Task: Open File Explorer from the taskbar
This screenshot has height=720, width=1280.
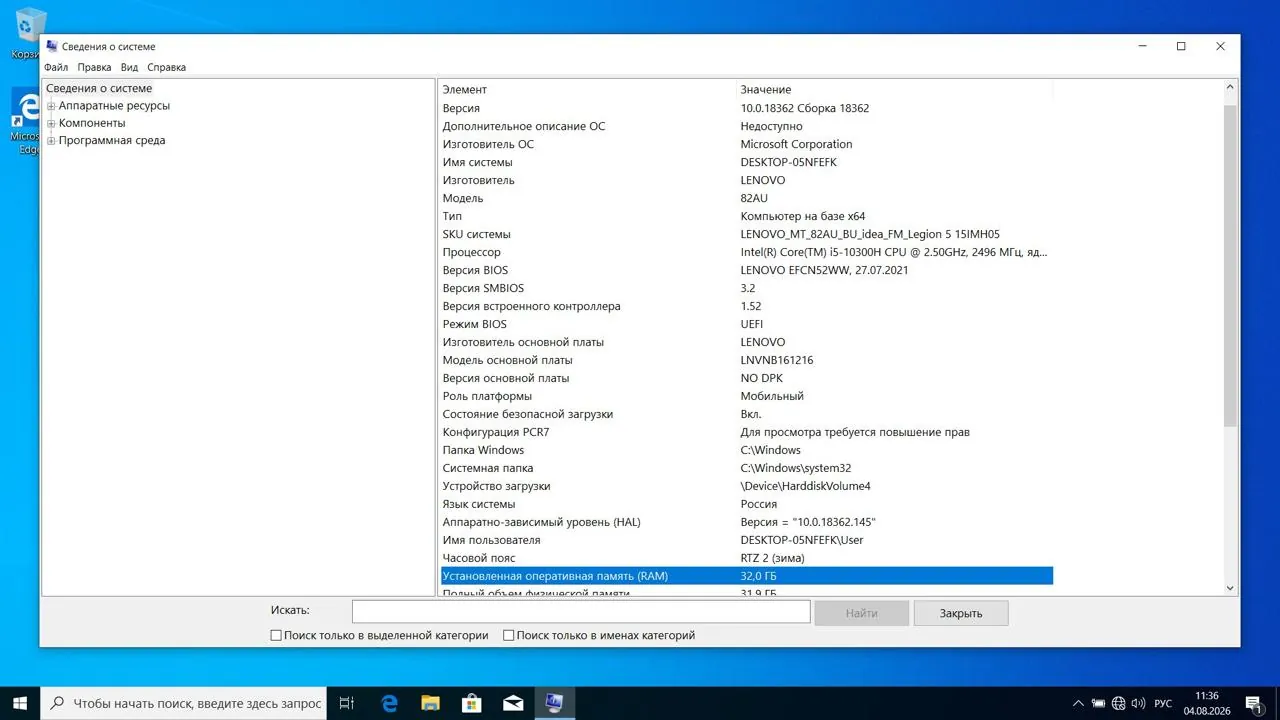Action: [x=430, y=703]
